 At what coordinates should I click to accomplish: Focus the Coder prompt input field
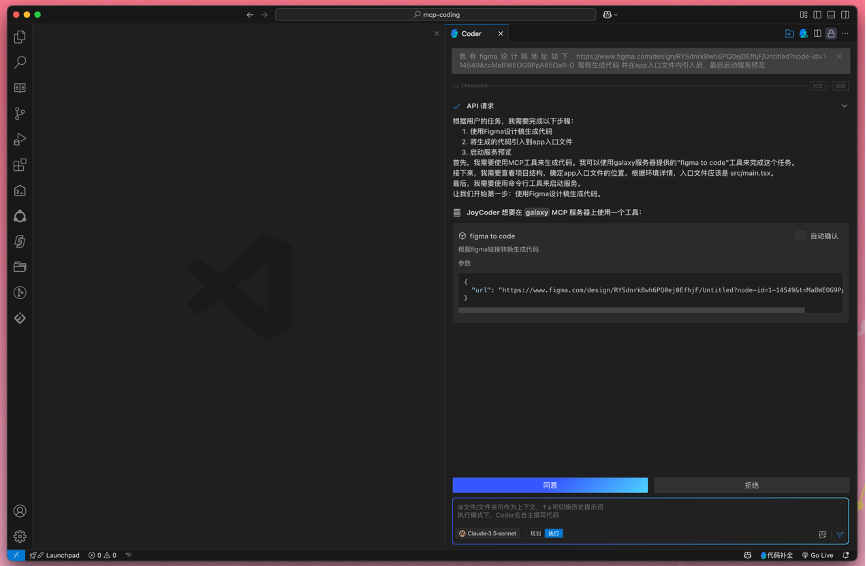pos(650,512)
